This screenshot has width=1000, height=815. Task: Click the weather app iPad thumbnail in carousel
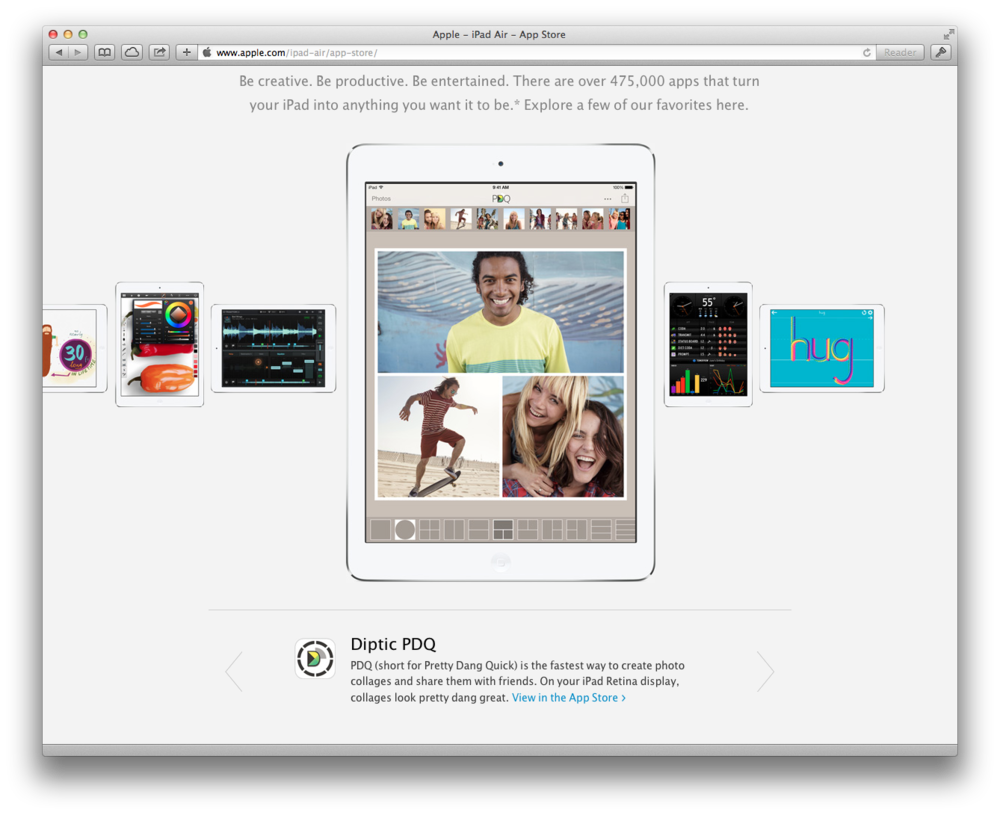pyautogui.click(x=707, y=344)
